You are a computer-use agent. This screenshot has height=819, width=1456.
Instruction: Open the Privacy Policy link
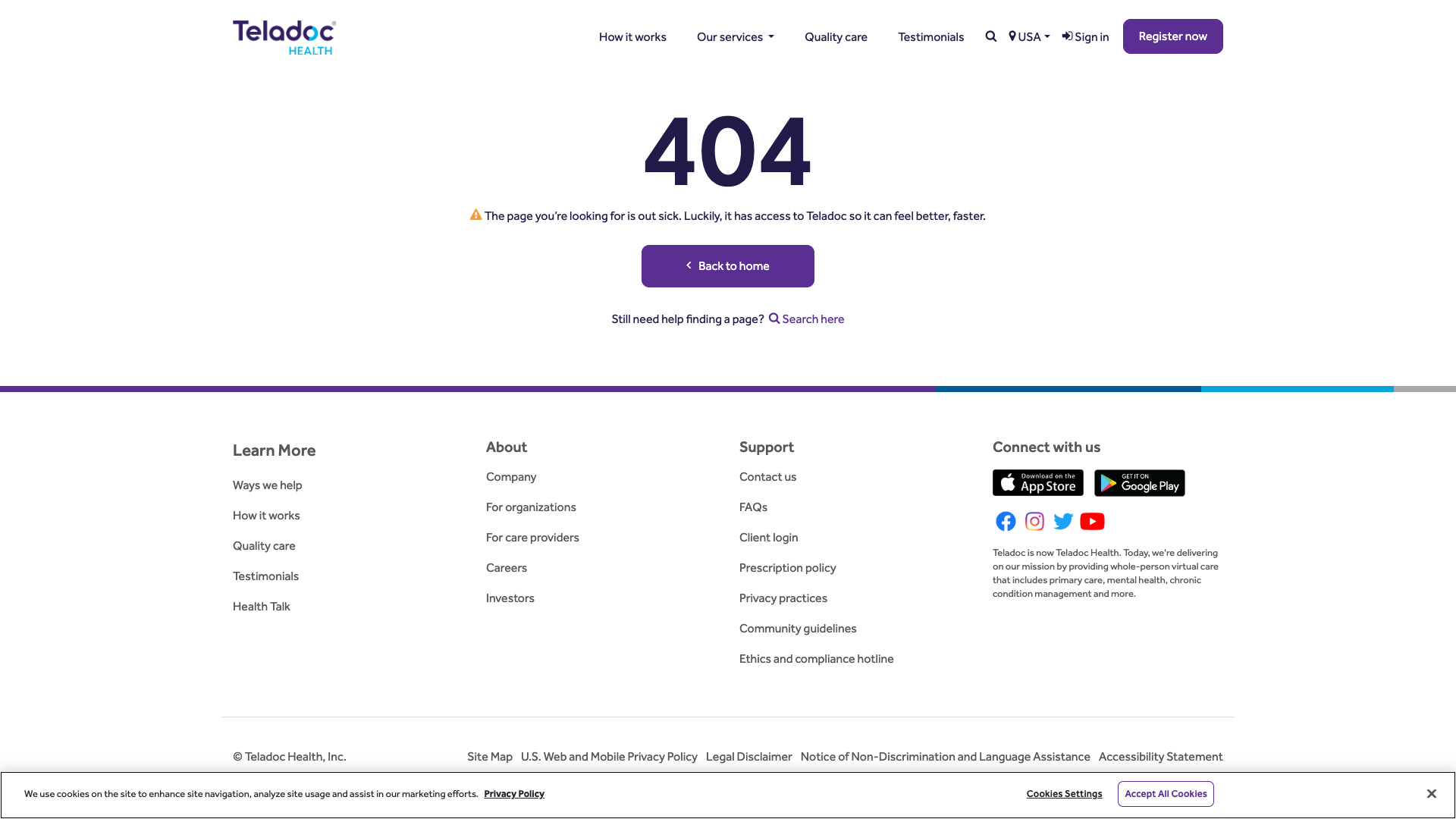[513, 793]
